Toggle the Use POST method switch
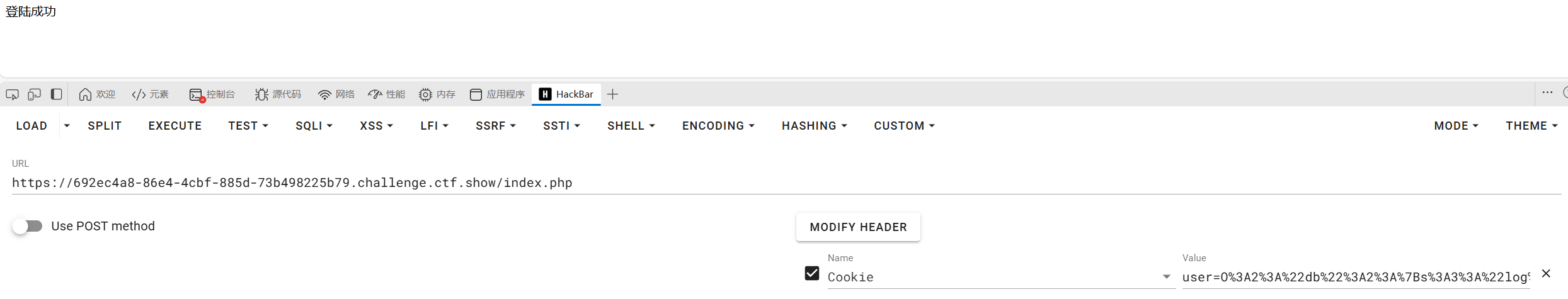This screenshot has height=299, width=1568. coord(27,226)
